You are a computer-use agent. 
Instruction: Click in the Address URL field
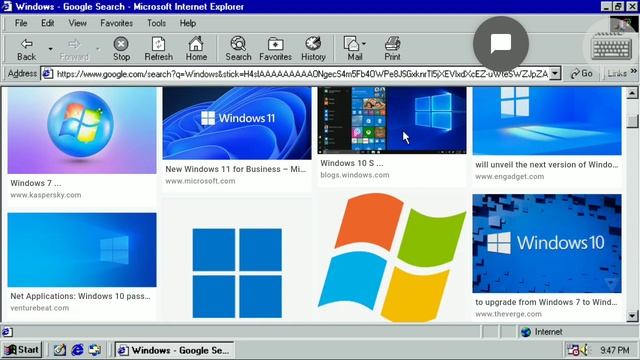[x=302, y=74]
